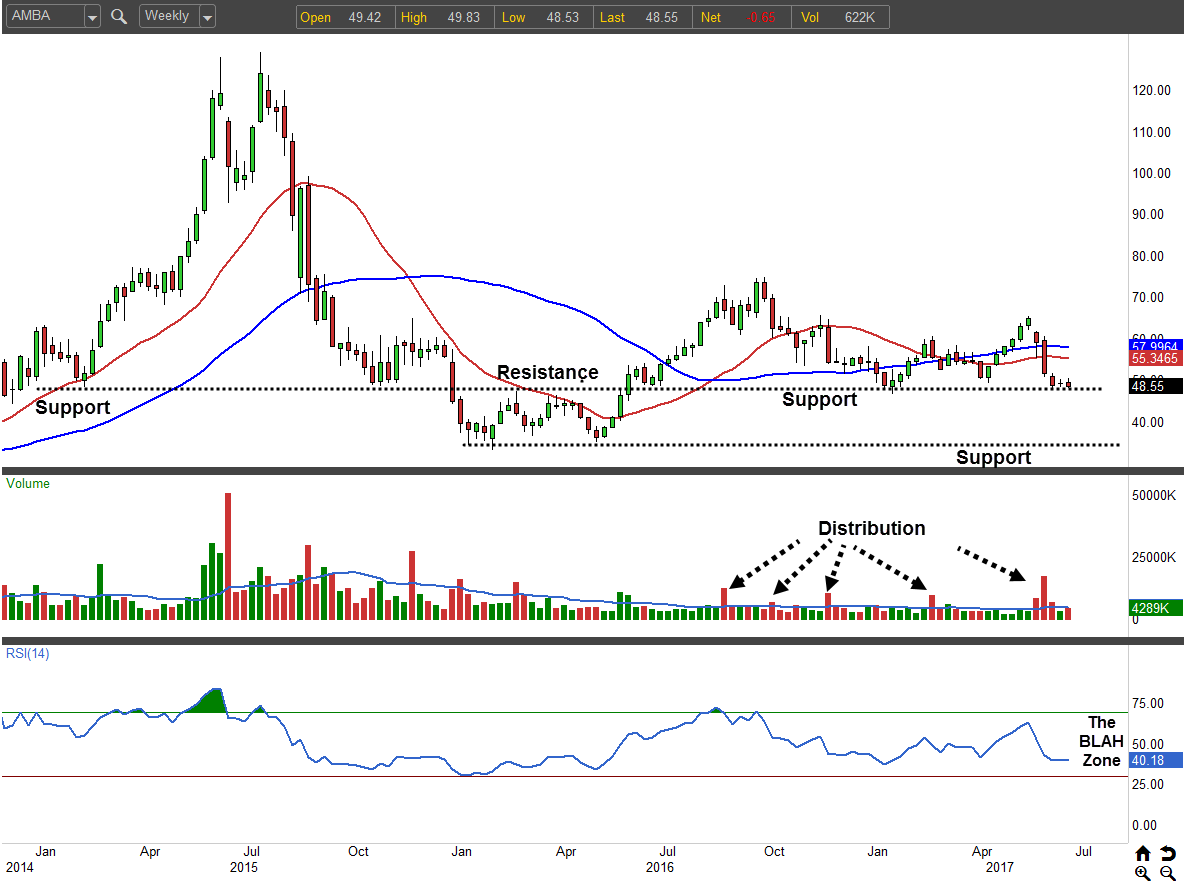This screenshot has height=881, width=1184.
Task: Click the BLAH Zone annotation text
Action: [1102, 741]
